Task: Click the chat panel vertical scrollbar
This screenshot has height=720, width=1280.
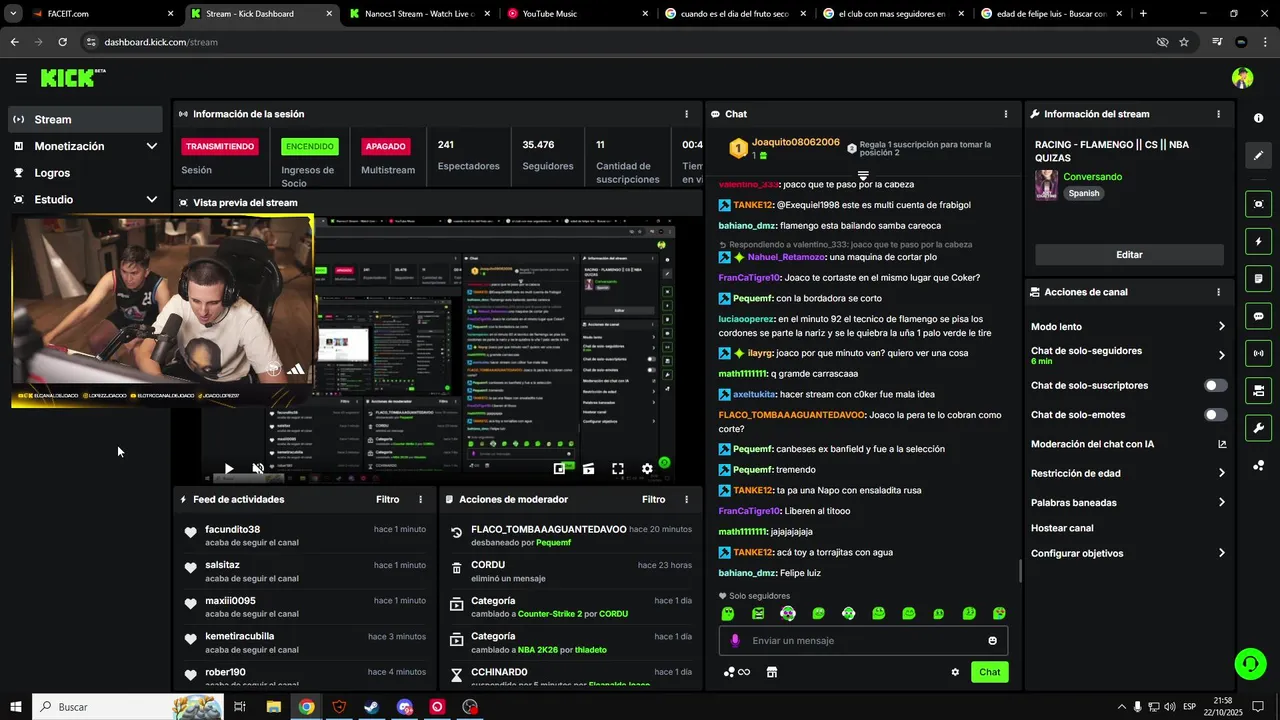Action: (x=1020, y=570)
